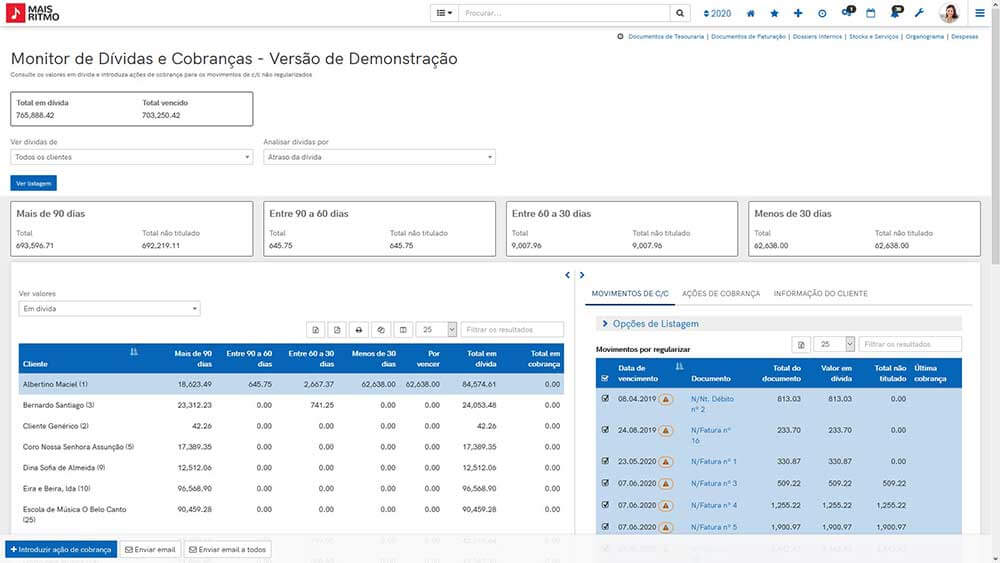Click the print icon above the client table
This screenshot has width=1000, height=563.
[359, 330]
